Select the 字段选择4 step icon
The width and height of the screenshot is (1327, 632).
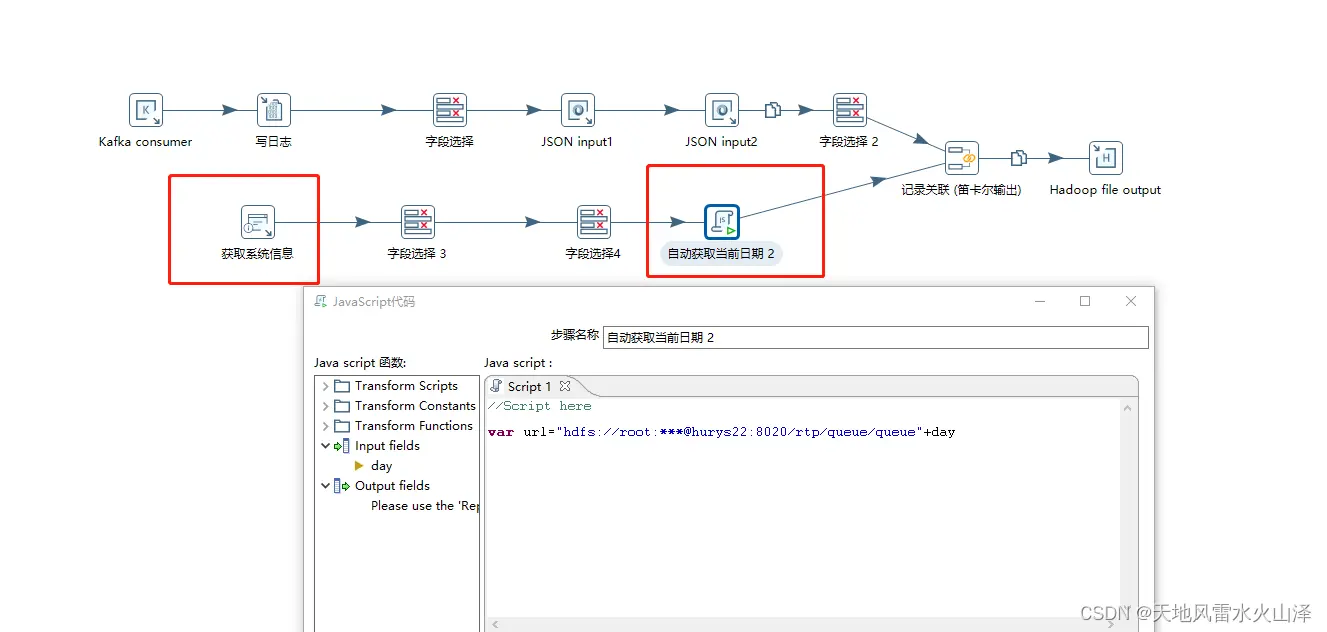[593, 222]
